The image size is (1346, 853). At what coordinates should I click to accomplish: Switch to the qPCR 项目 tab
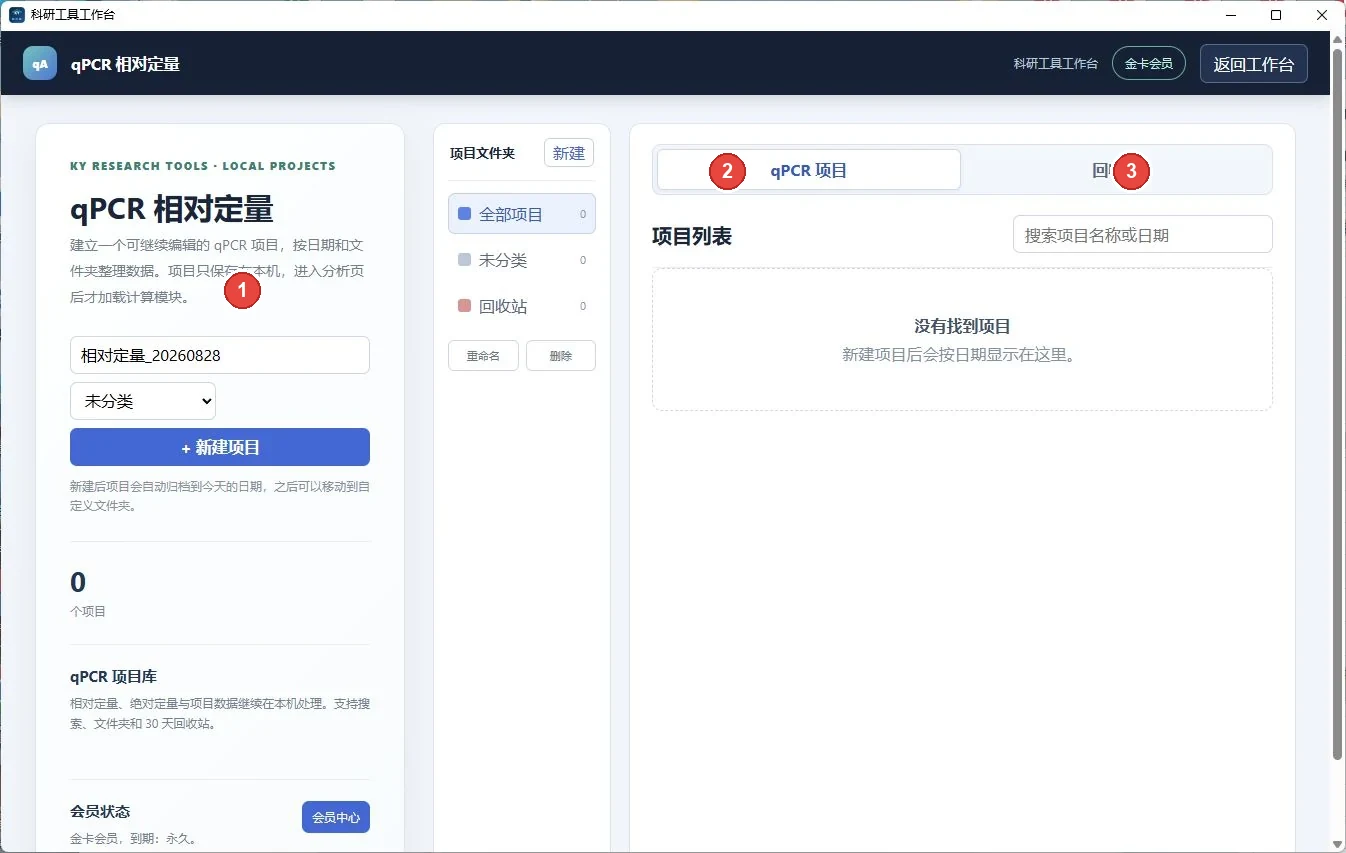pyautogui.click(x=808, y=170)
